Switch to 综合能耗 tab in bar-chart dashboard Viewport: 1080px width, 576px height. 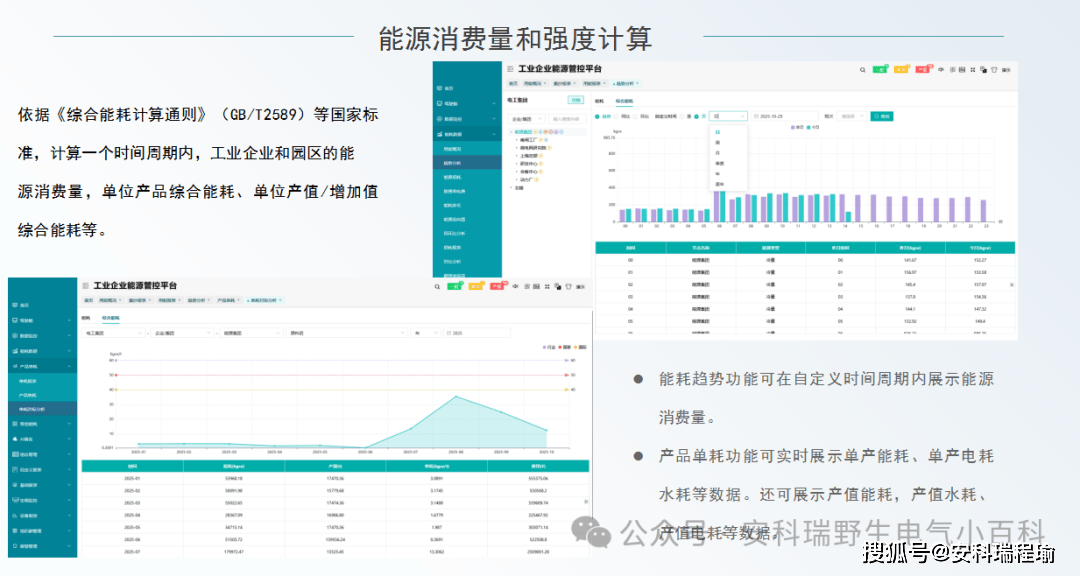[x=624, y=101]
